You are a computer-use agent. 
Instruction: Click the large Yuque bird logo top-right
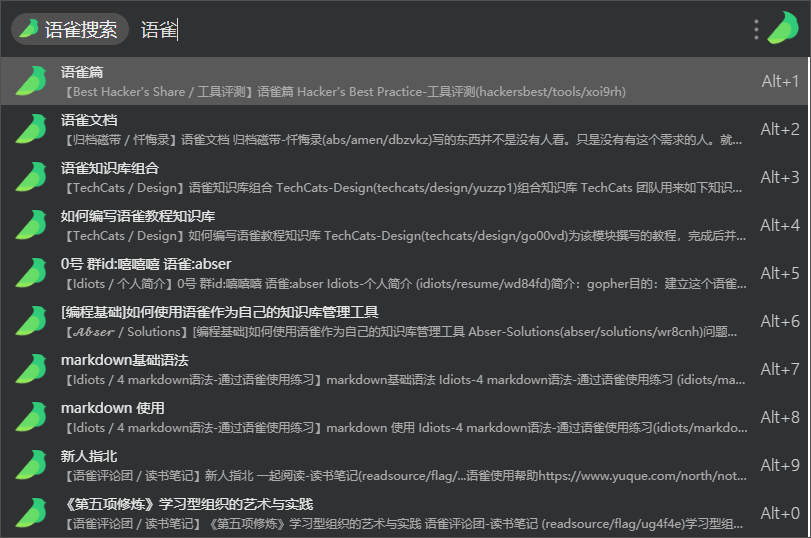click(x=783, y=28)
